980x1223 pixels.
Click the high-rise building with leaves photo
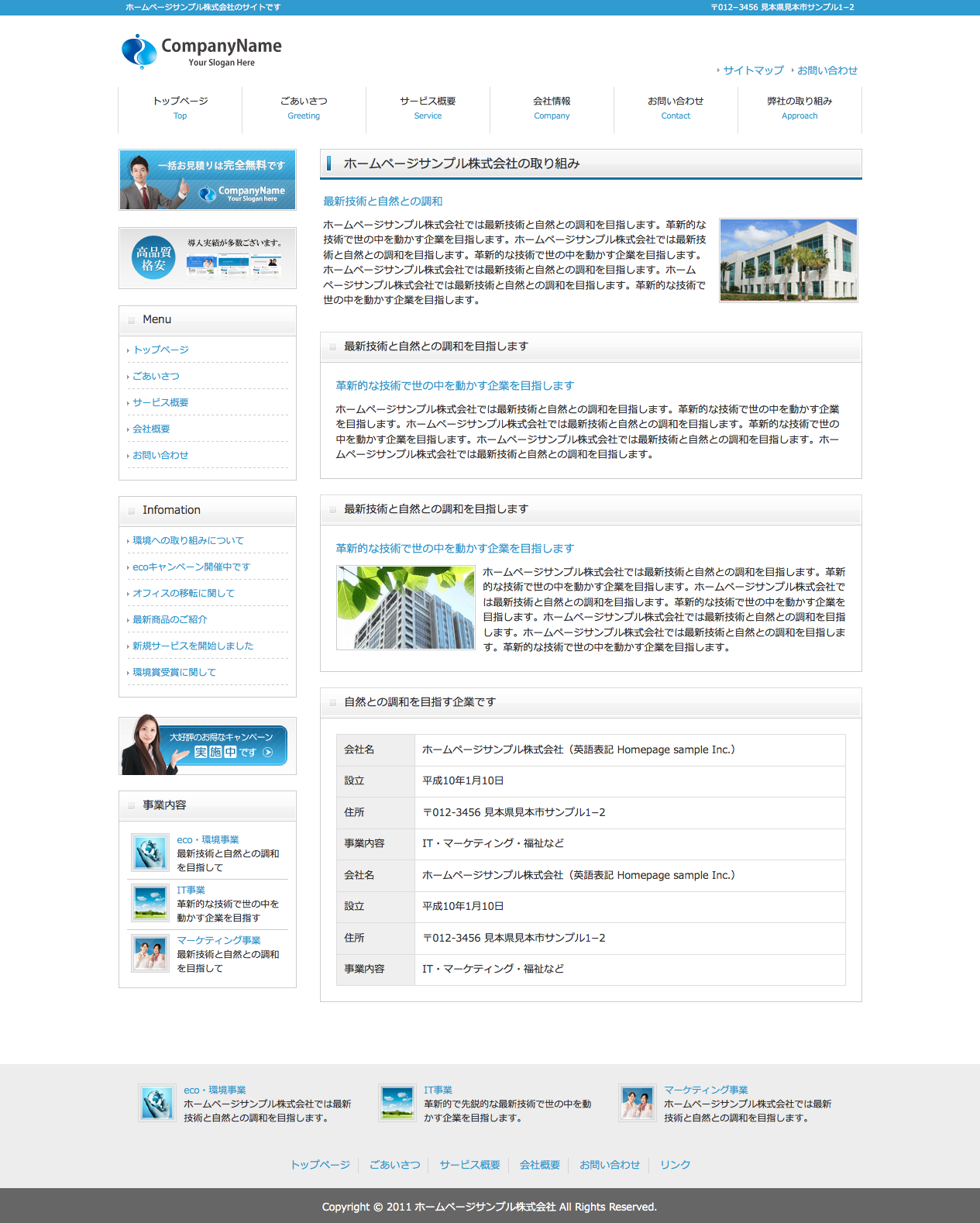pyautogui.click(x=405, y=608)
